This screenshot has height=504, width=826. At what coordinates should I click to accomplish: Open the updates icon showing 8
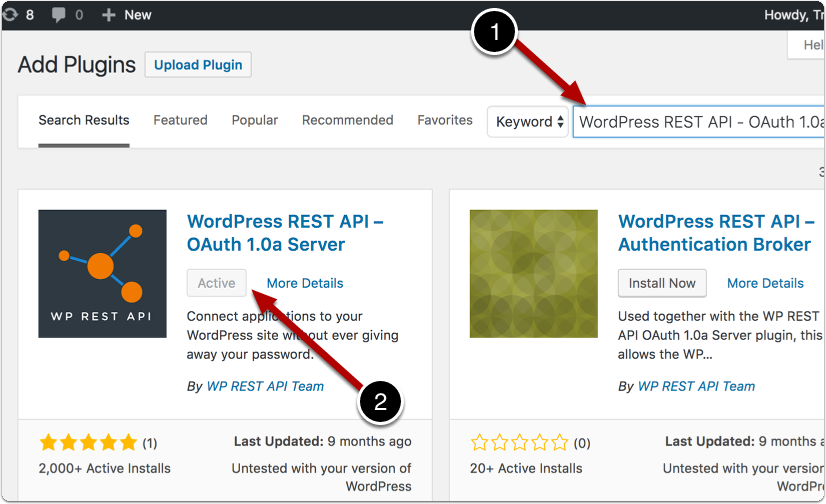[x=18, y=15]
